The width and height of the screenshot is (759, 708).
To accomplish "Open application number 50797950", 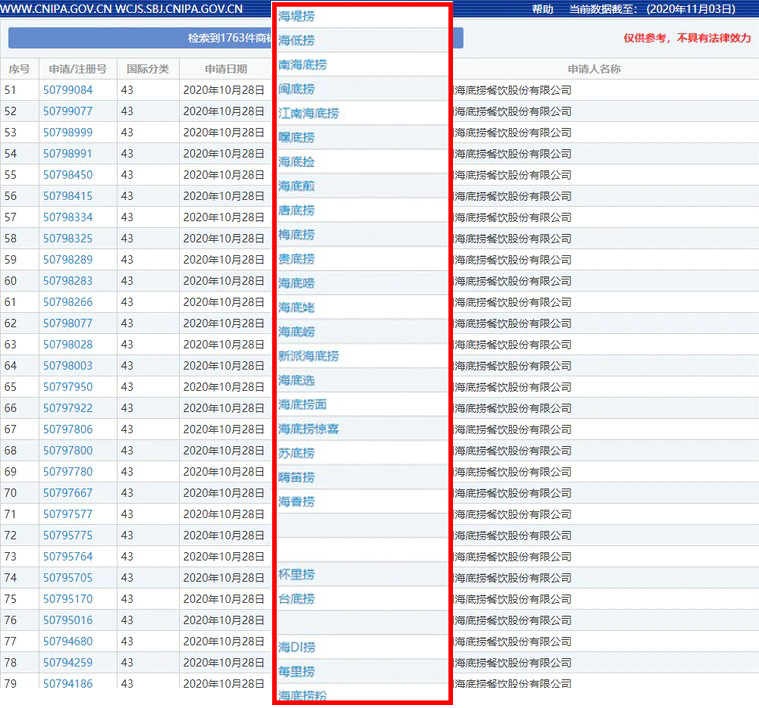I will pos(68,387).
